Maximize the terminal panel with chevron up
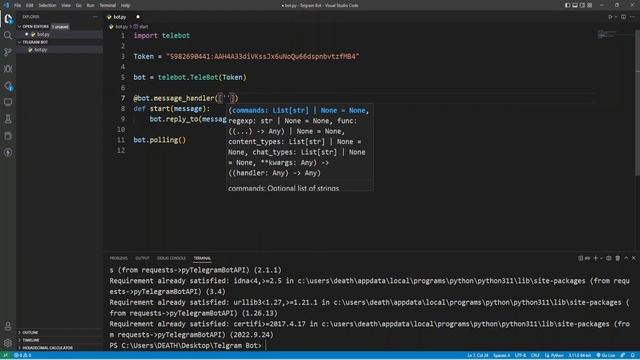This screenshot has height=360, width=640. click(626, 258)
